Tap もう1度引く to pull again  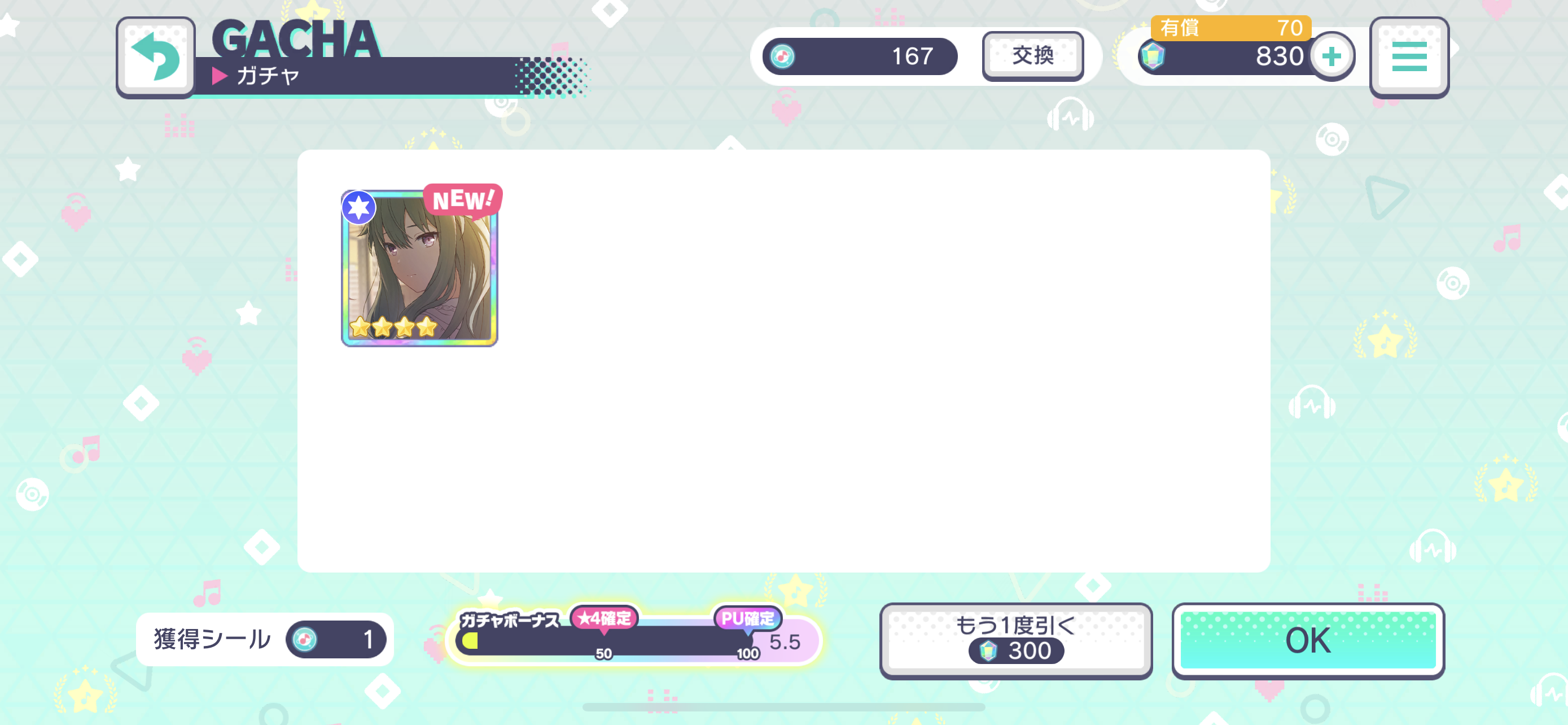pyautogui.click(x=1015, y=640)
